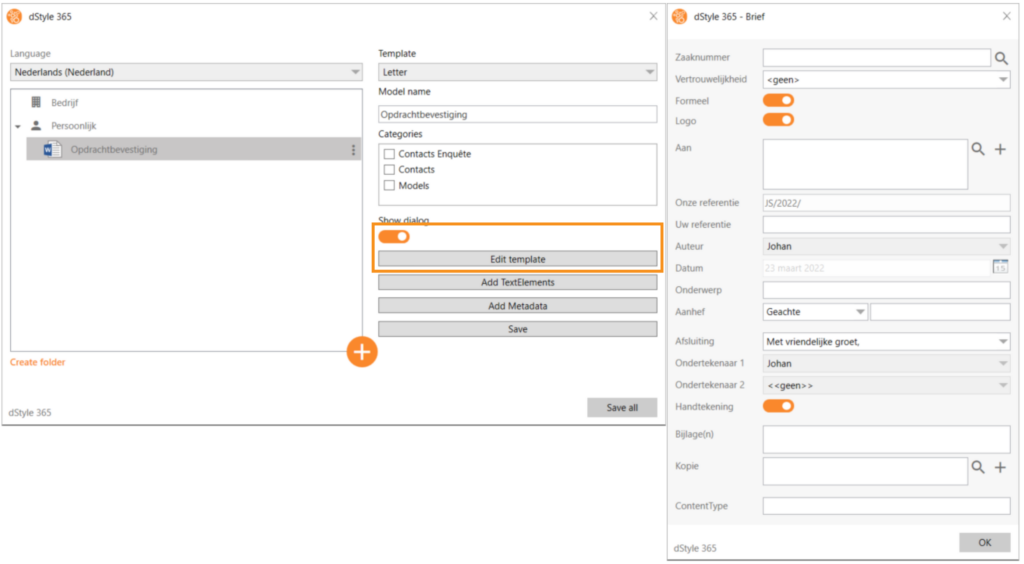The image size is (1024, 564).
Task: Open the calendar picker beside Datum
Action: [x=1000, y=266]
